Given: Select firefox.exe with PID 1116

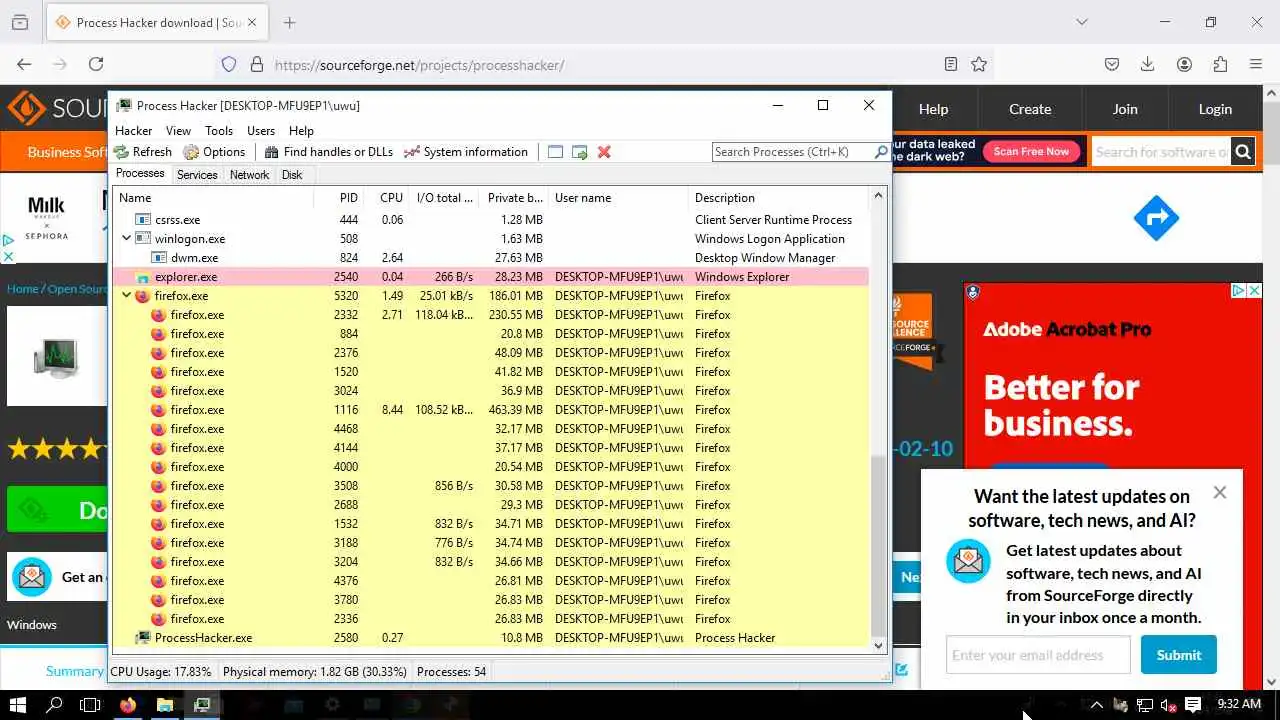Looking at the screenshot, I should [x=491, y=410].
